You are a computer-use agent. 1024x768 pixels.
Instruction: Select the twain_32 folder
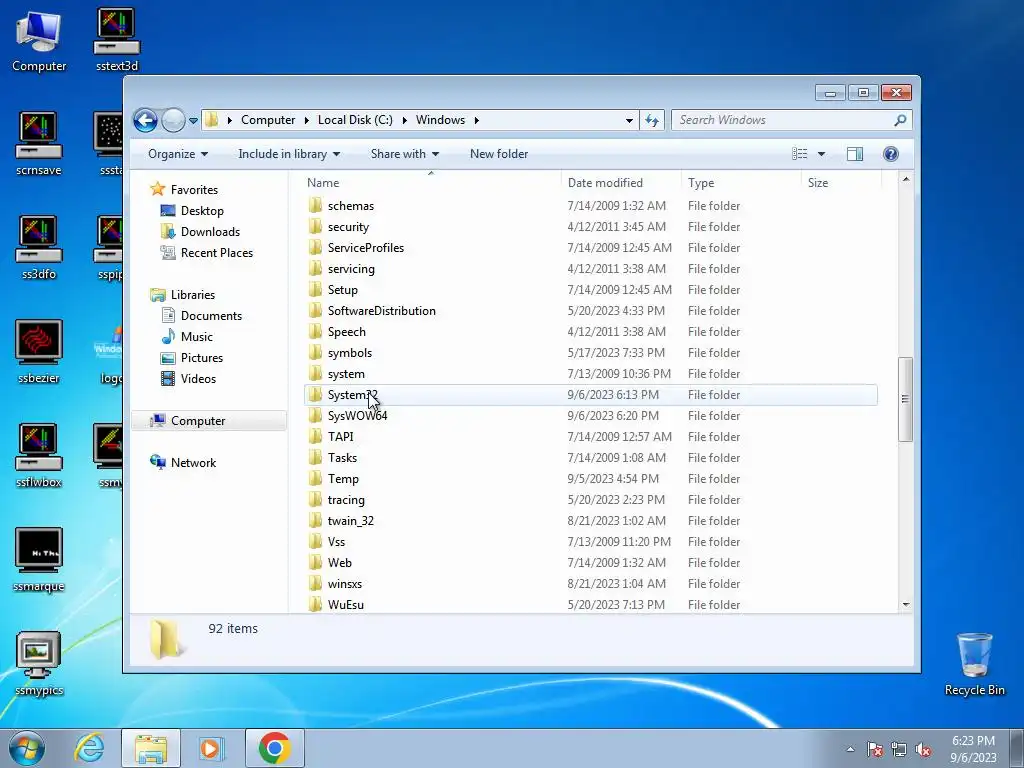click(351, 521)
